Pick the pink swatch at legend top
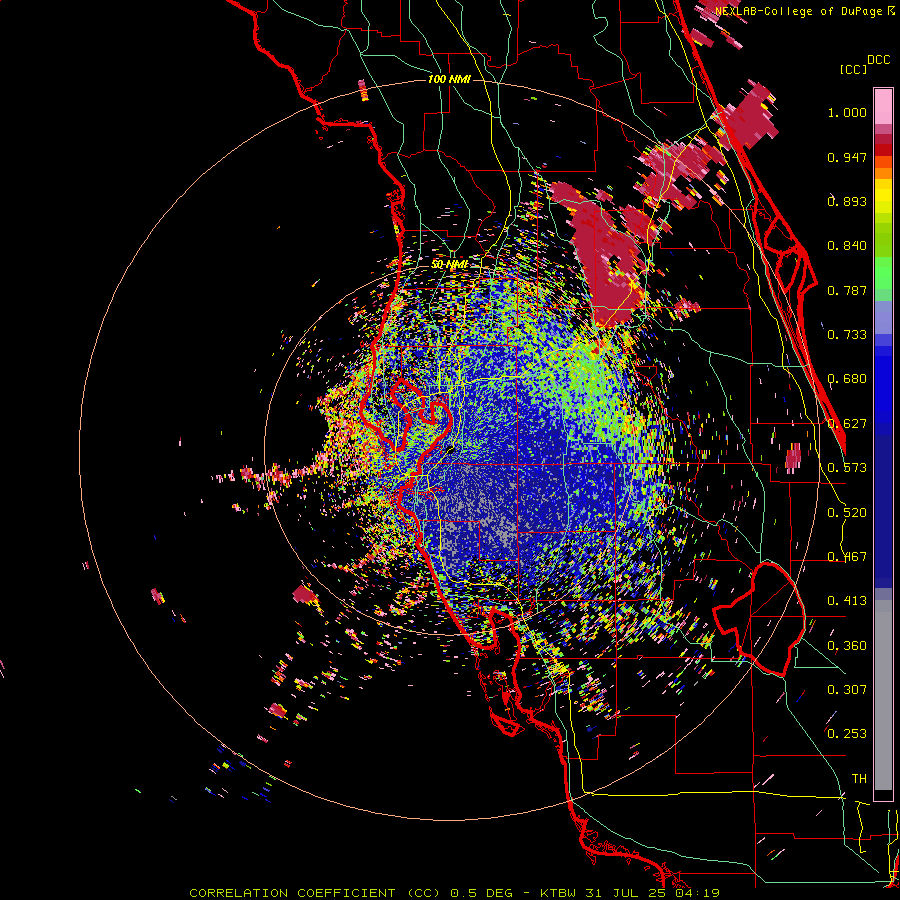Viewport: 900px width, 900px height. click(x=883, y=107)
